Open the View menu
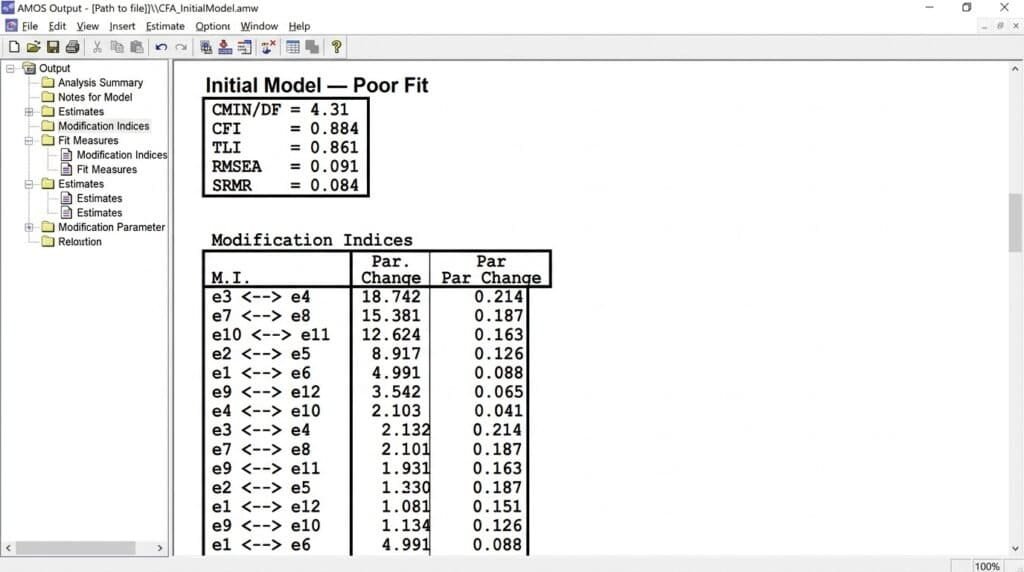 coord(88,26)
